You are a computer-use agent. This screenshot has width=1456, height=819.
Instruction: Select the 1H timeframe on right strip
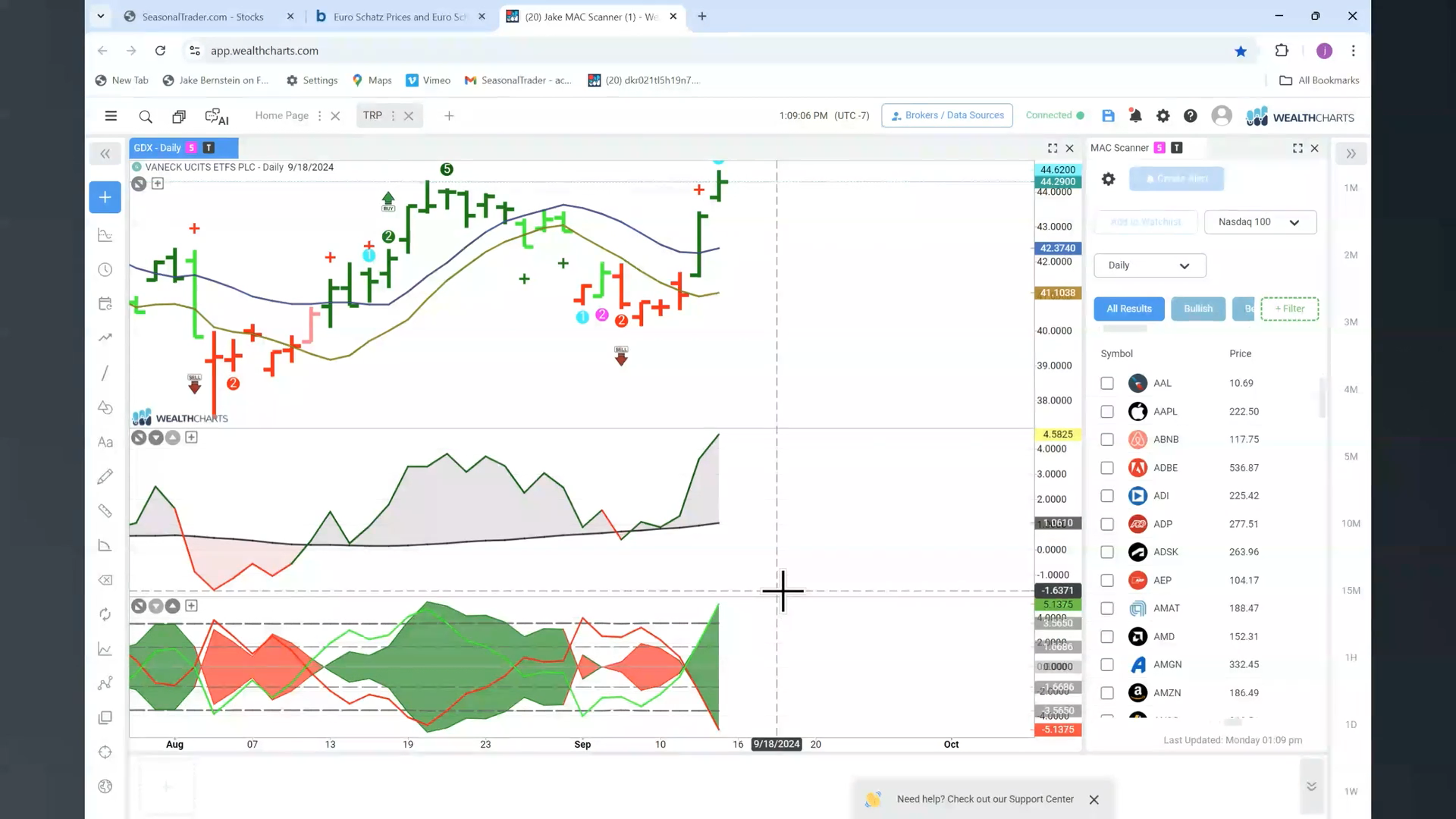pyautogui.click(x=1351, y=657)
